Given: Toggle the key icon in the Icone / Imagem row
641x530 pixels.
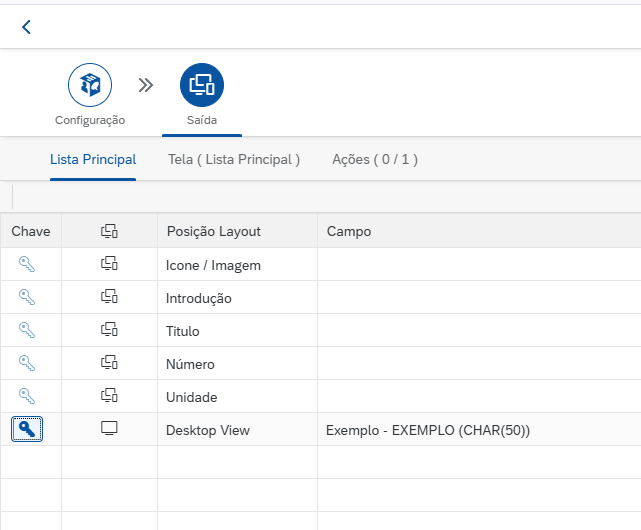Looking at the screenshot, I should pos(27,264).
